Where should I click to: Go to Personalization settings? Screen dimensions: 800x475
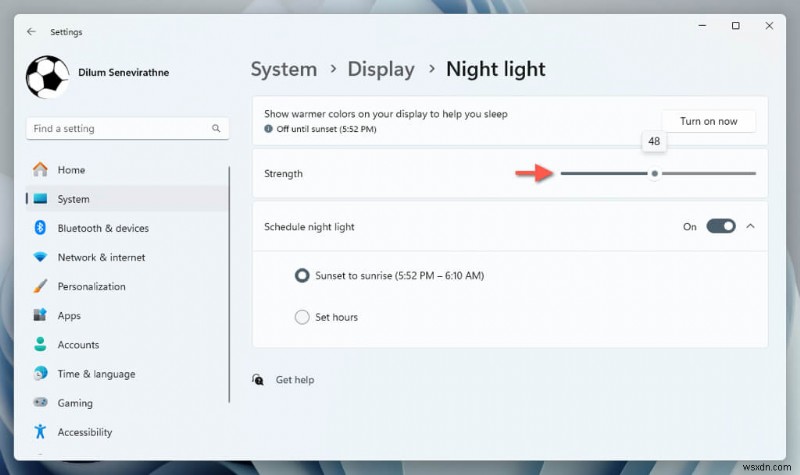pos(127,286)
